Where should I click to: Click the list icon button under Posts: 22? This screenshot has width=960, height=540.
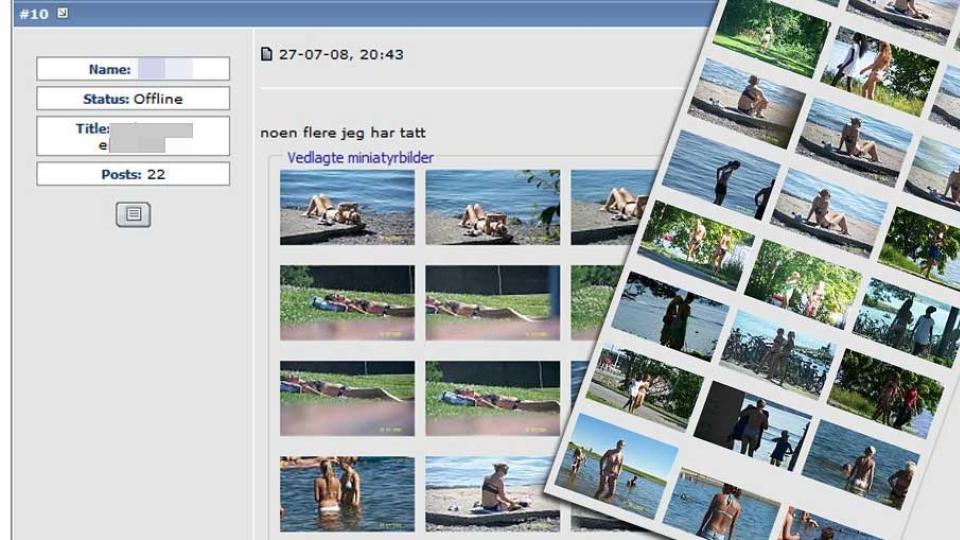pyautogui.click(x=133, y=214)
